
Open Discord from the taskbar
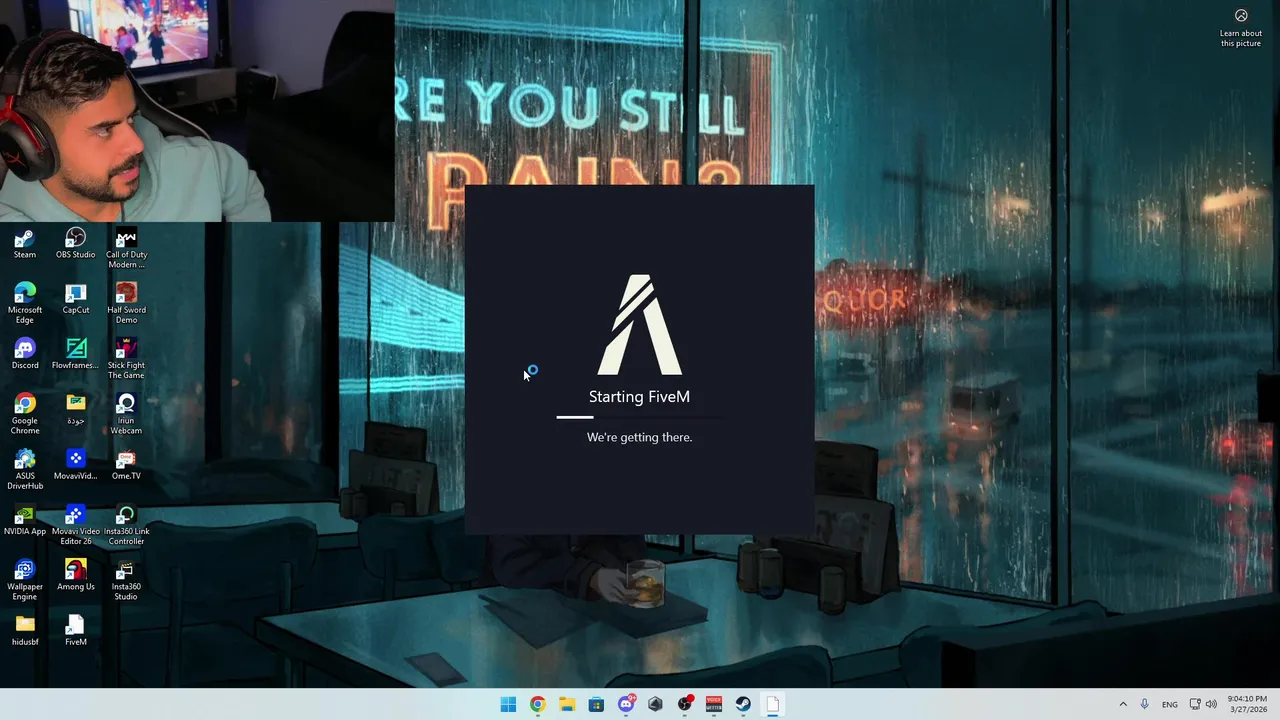626,704
